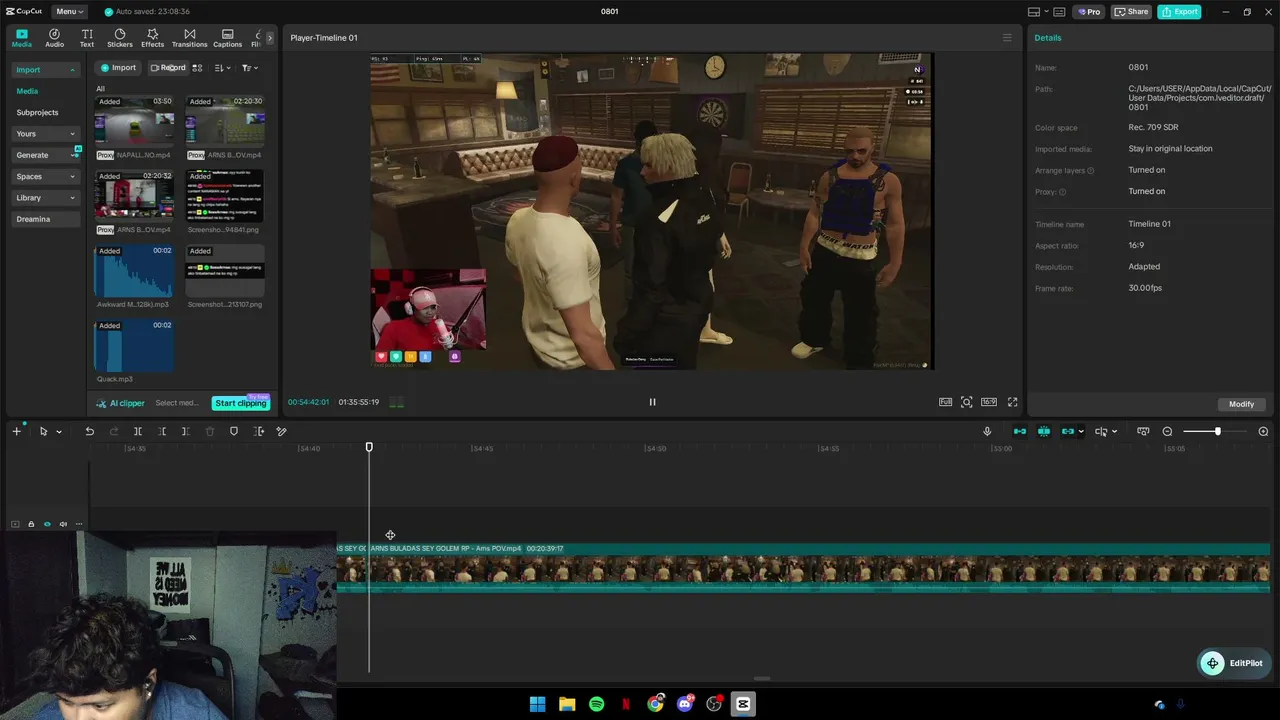Adjust the timeline zoom slider handle
This screenshot has height=720, width=1280.
click(1217, 431)
